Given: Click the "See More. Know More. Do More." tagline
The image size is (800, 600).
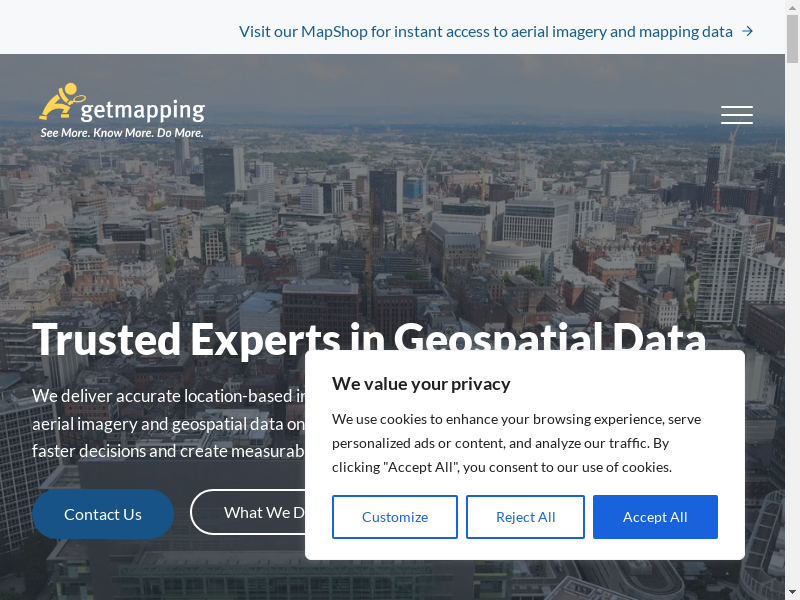Looking at the screenshot, I should tap(122, 132).
